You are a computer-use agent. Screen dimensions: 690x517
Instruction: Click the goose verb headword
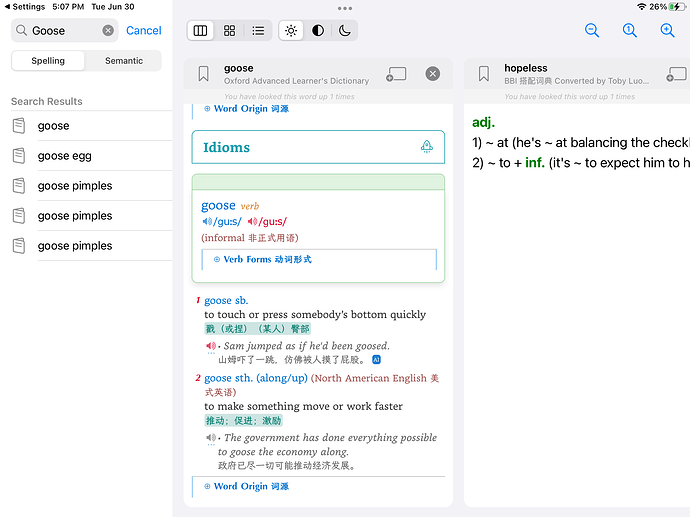218,205
